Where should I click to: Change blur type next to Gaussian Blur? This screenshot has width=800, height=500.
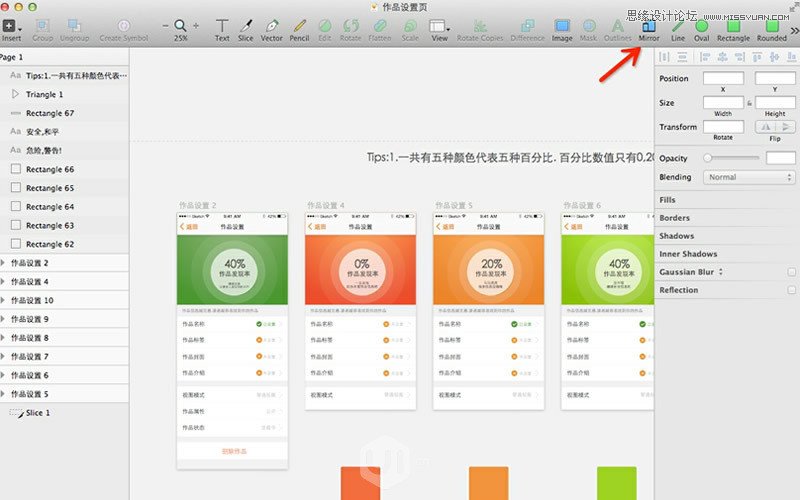pos(721,272)
